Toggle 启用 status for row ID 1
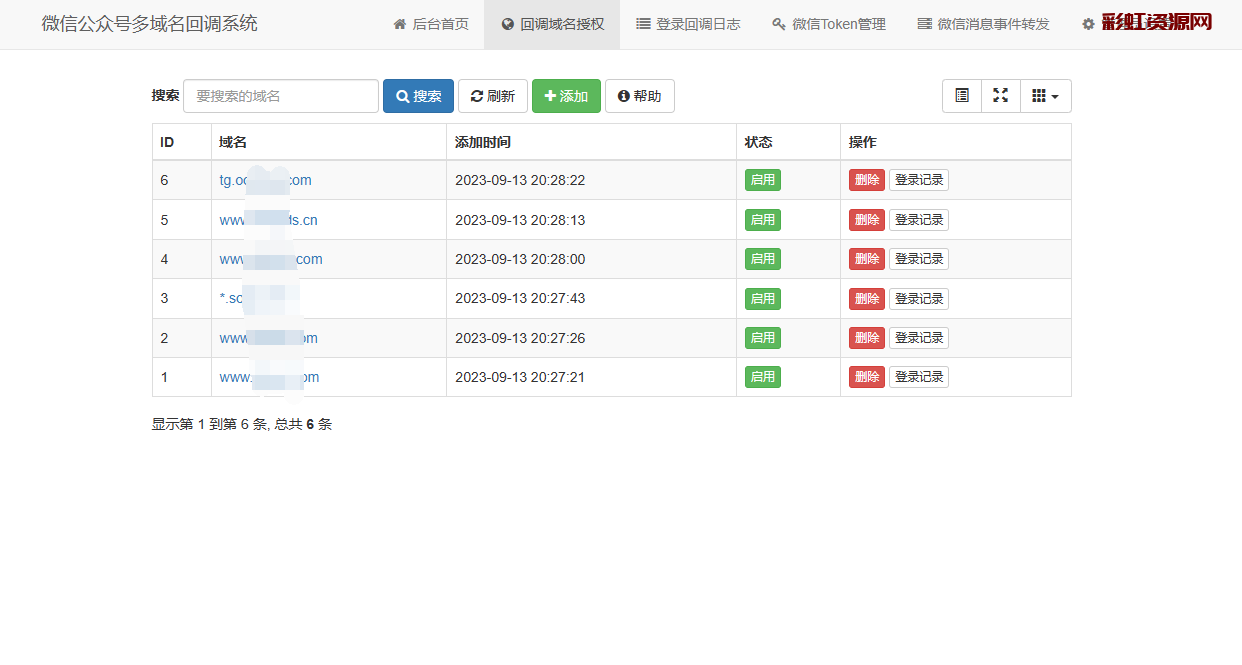 point(762,377)
